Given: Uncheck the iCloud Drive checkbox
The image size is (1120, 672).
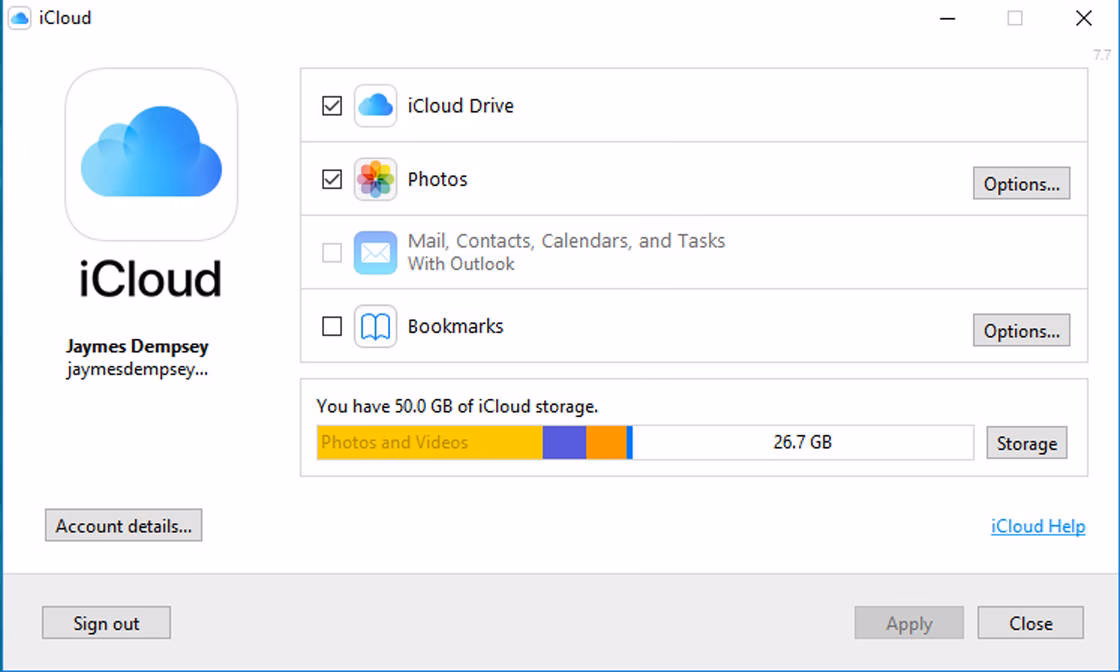Looking at the screenshot, I should [332, 104].
